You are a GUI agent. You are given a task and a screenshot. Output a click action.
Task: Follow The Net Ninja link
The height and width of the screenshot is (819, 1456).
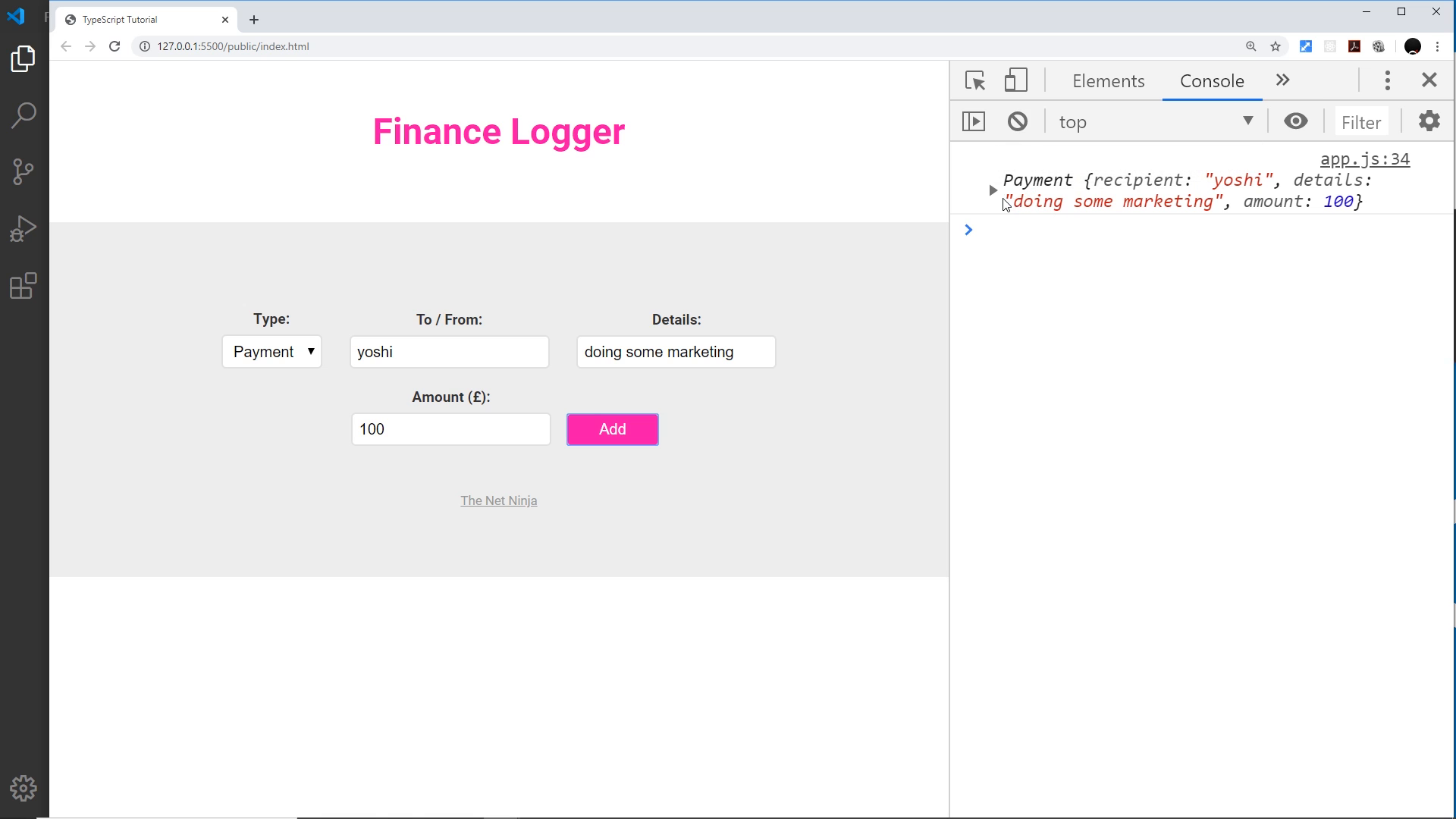point(499,500)
